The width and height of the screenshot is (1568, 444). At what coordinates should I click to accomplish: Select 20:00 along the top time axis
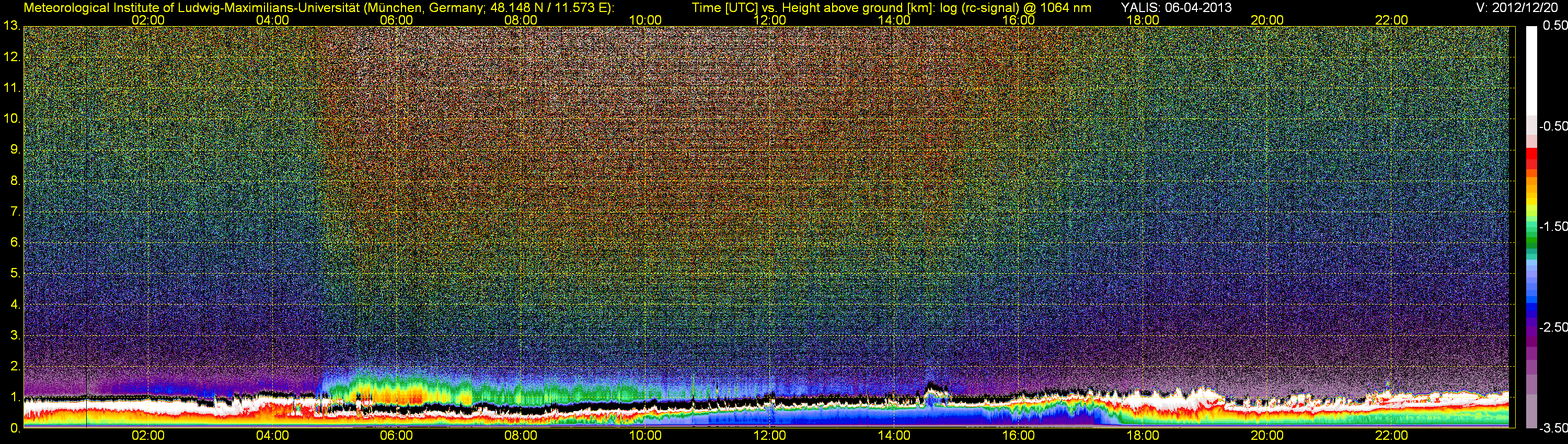pos(1267,20)
